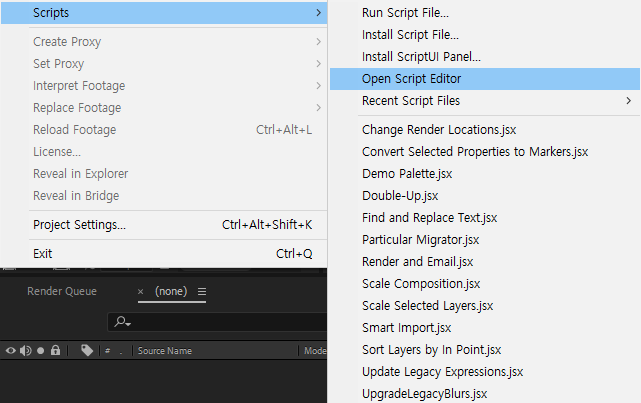Image resolution: width=641 pixels, height=403 pixels.
Task: Launch Demo Palette.jsx script
Action: coord(485,174)
